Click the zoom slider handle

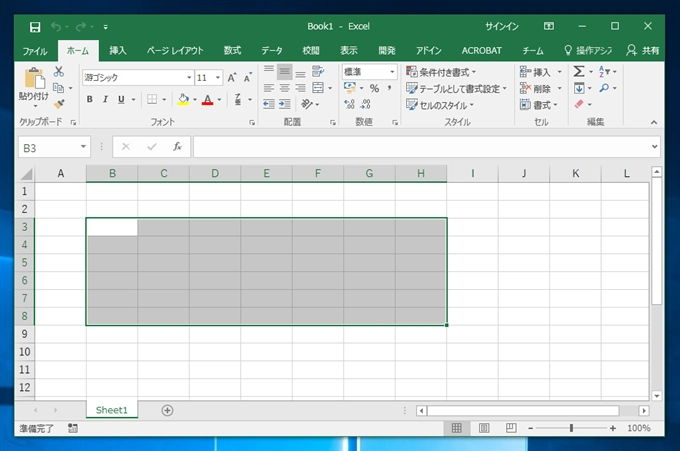(571, 428)
